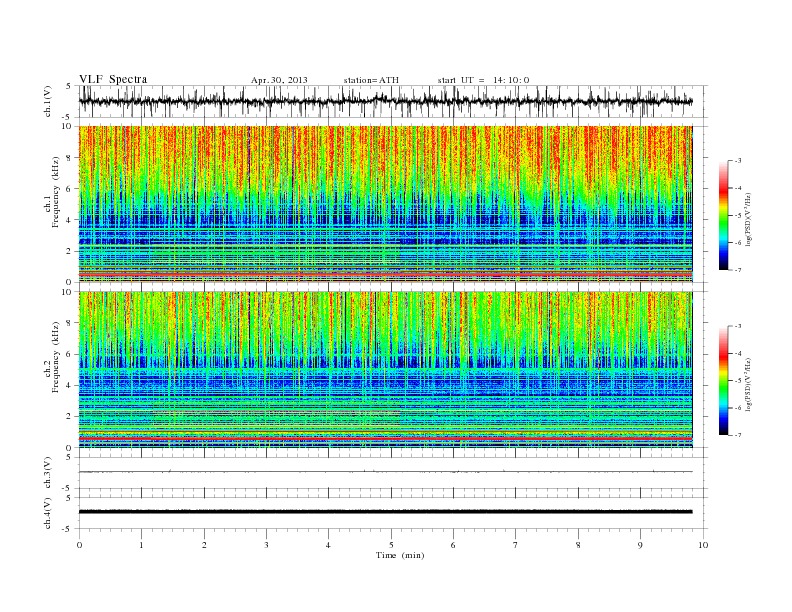The height and width of the screenshot is (612, 792).
Task: Click the "10" tick on the time axis
Action: (703, 545)
